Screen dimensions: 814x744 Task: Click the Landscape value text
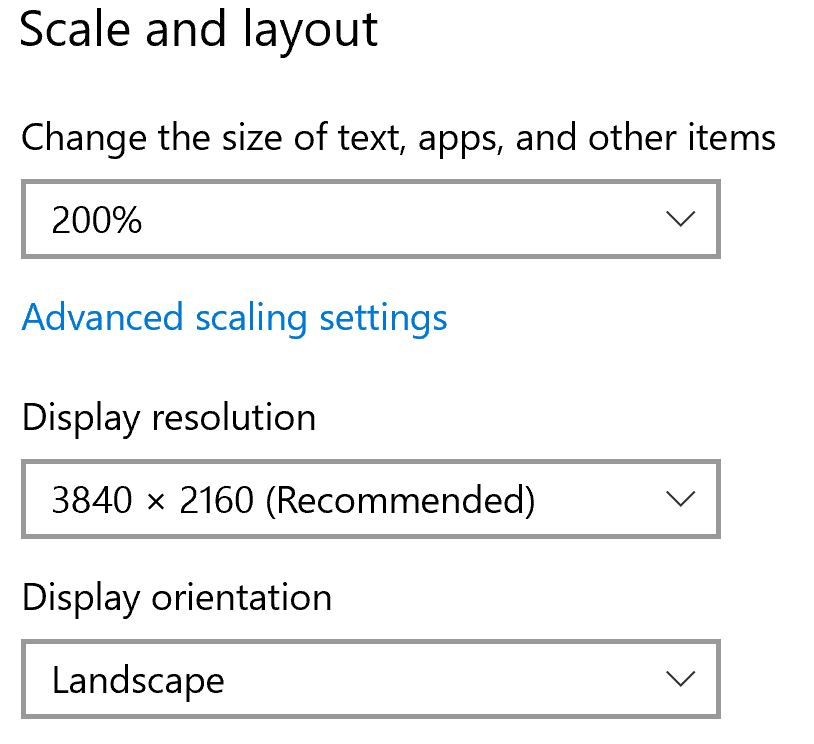tap(138, 681)
